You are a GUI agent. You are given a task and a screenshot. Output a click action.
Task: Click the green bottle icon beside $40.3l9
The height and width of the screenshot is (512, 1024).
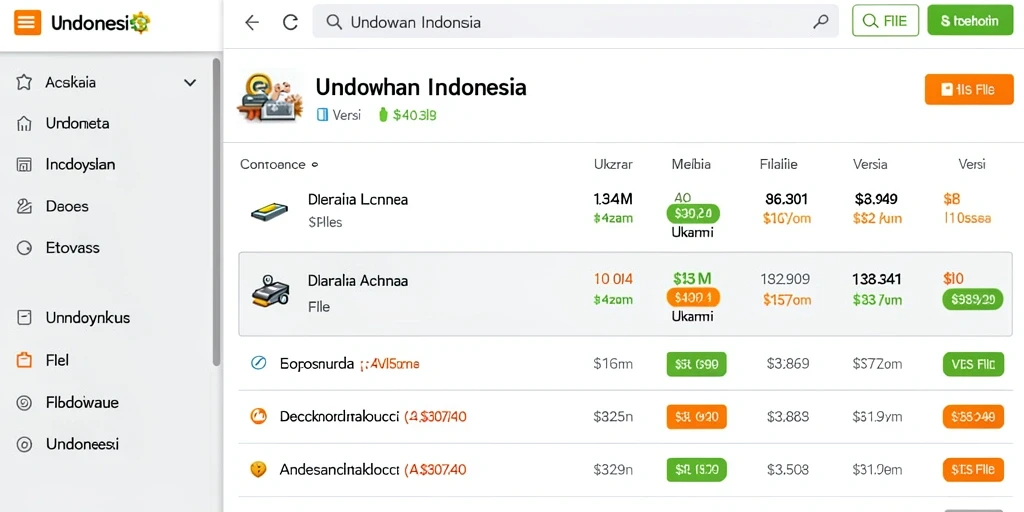[x=383, y=116]
